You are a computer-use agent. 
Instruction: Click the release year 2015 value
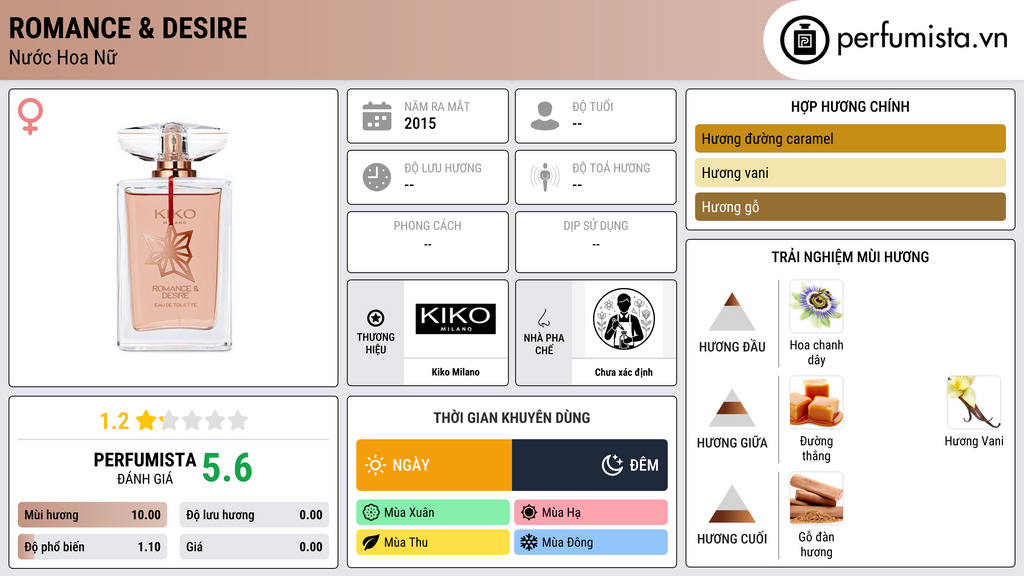coord(420,123)
